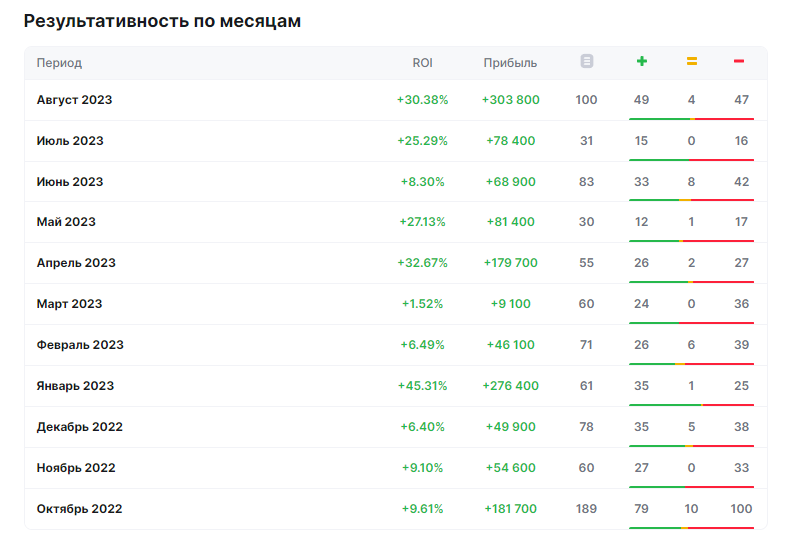Click the Март 2023 row label
The image size is (791, 549).
69,304
